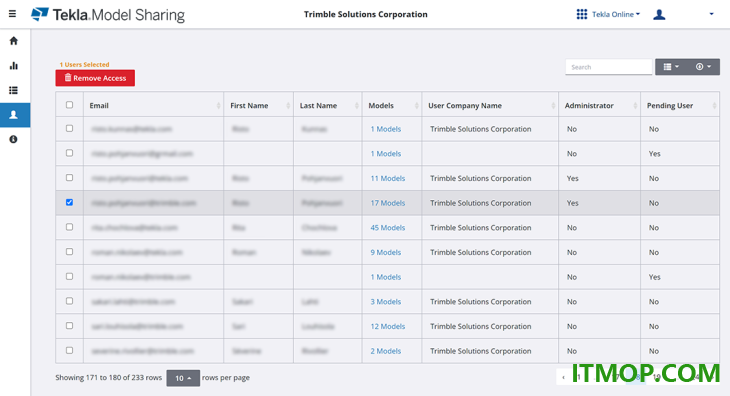Open the 11 Models link
Screen dimensions: 730x396
pyautogui.click(x=388, y=178)
